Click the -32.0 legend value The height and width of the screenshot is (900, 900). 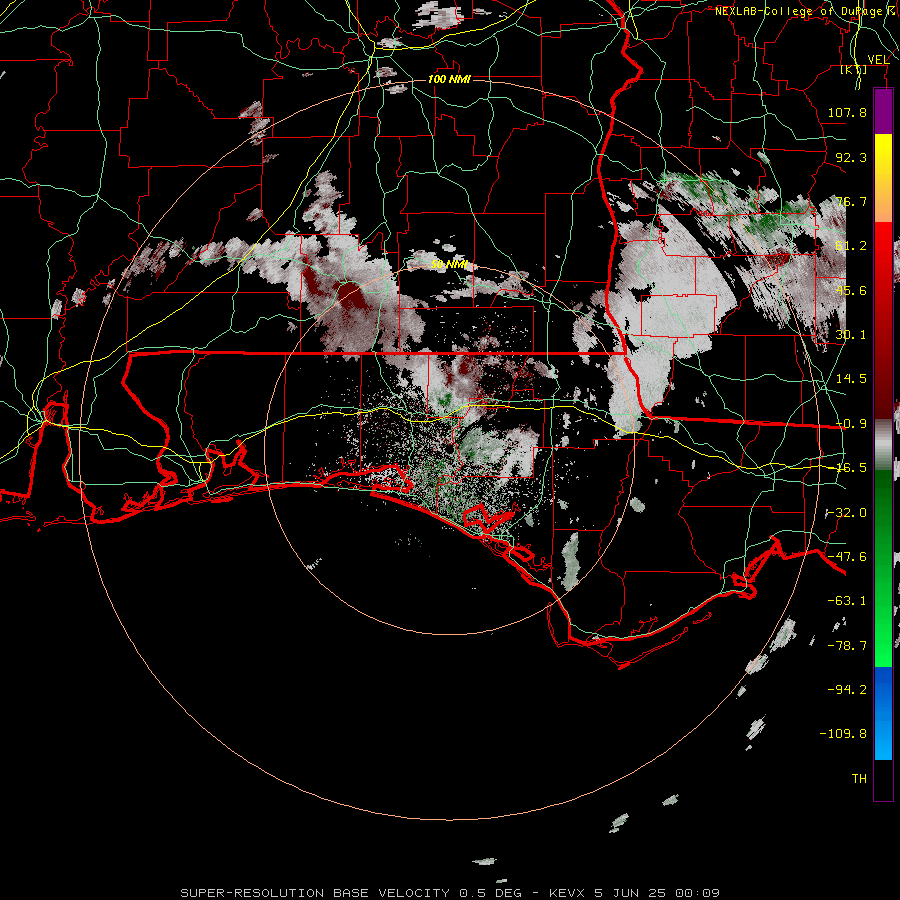pyautogui.click(x=847, y=513)
